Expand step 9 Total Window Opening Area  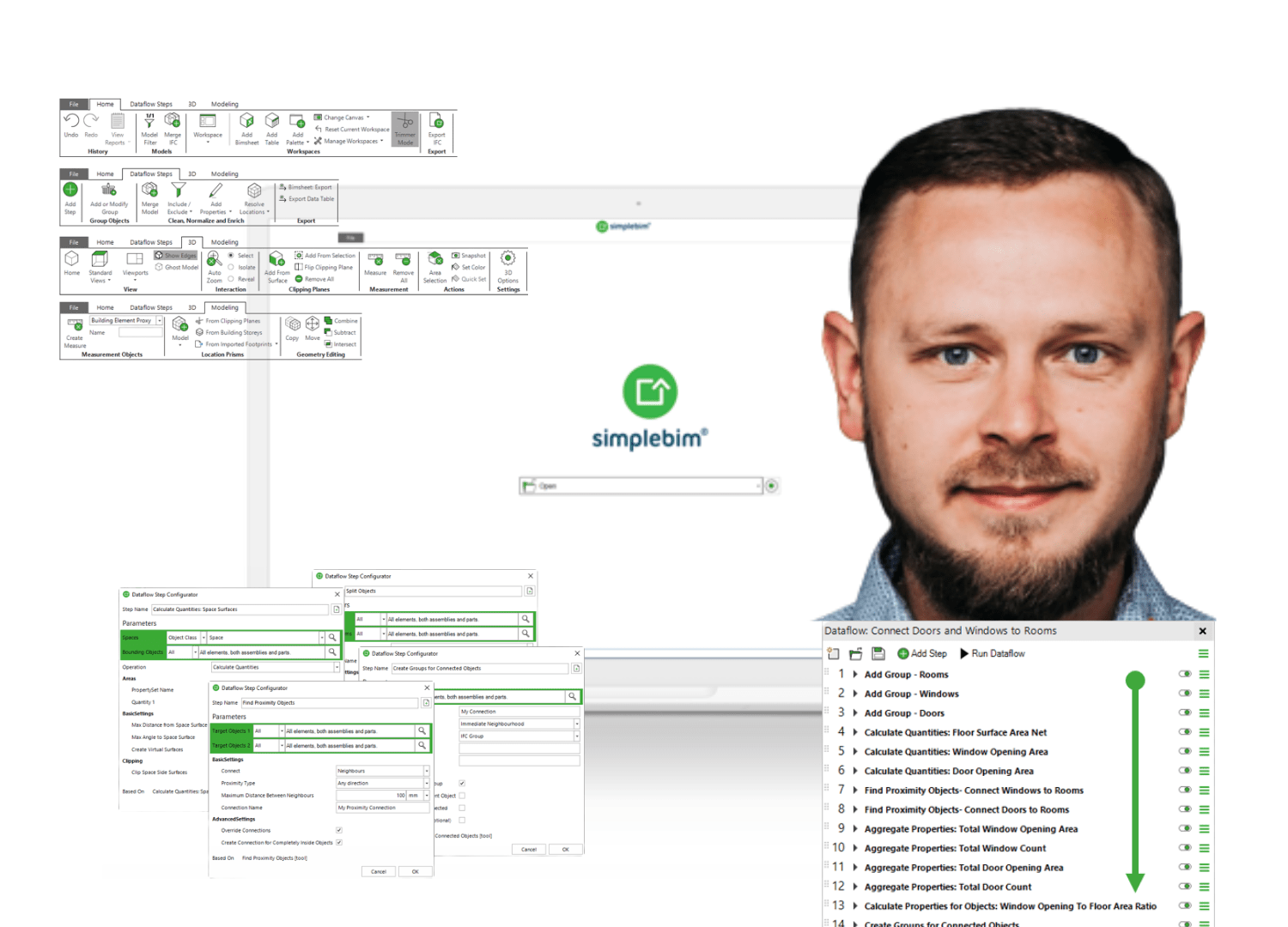pos(855,829)
